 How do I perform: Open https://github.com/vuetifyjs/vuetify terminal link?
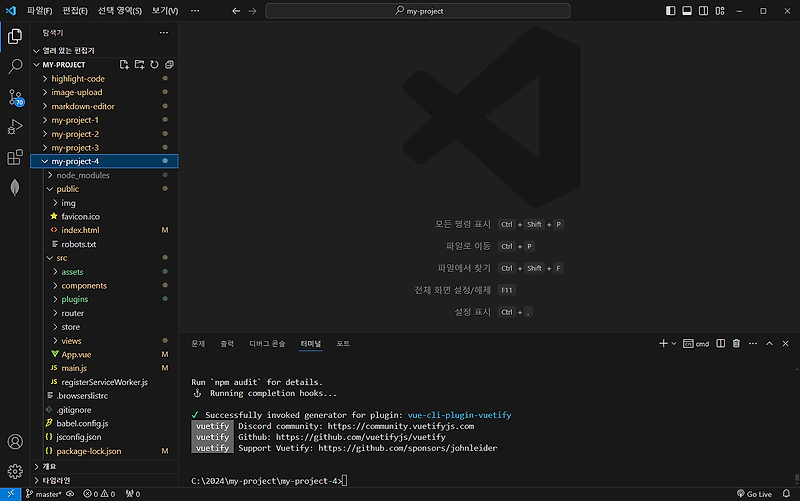coord(361,437)
